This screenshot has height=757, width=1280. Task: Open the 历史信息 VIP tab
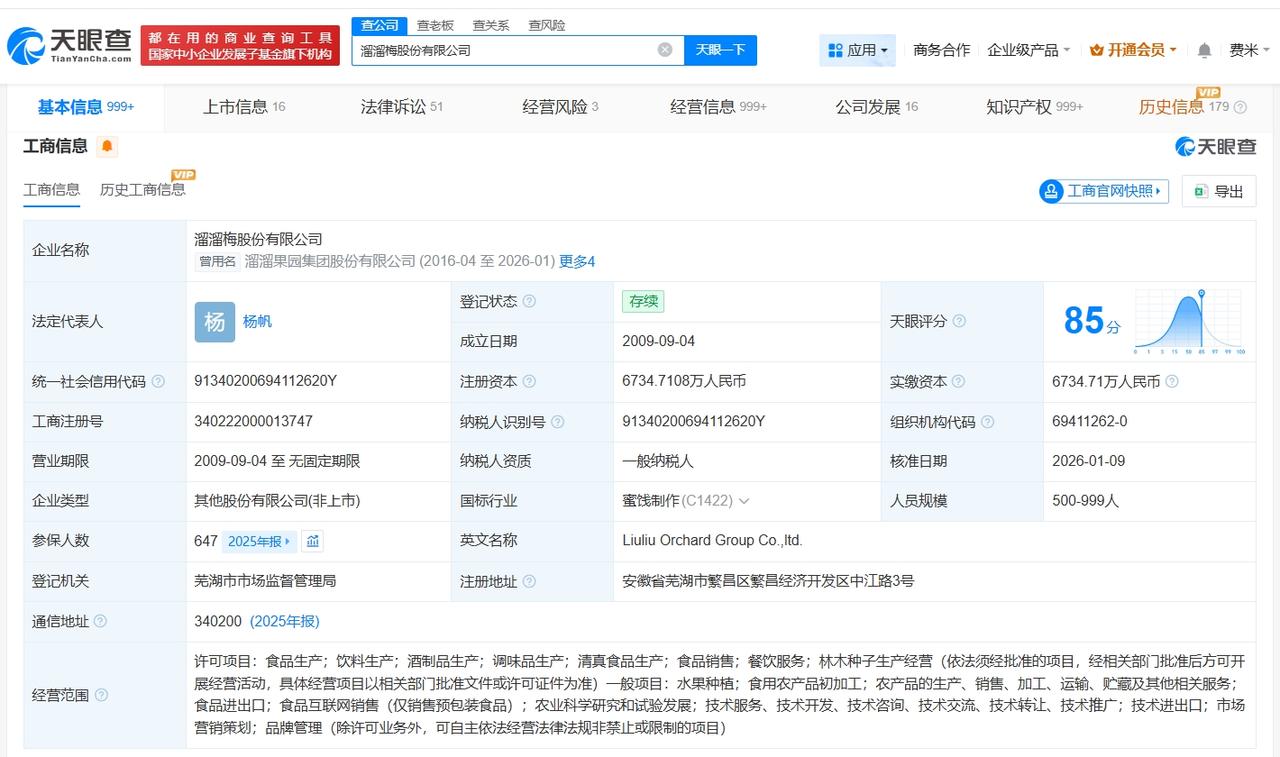pyautogui.click(x=1184, y=107)
